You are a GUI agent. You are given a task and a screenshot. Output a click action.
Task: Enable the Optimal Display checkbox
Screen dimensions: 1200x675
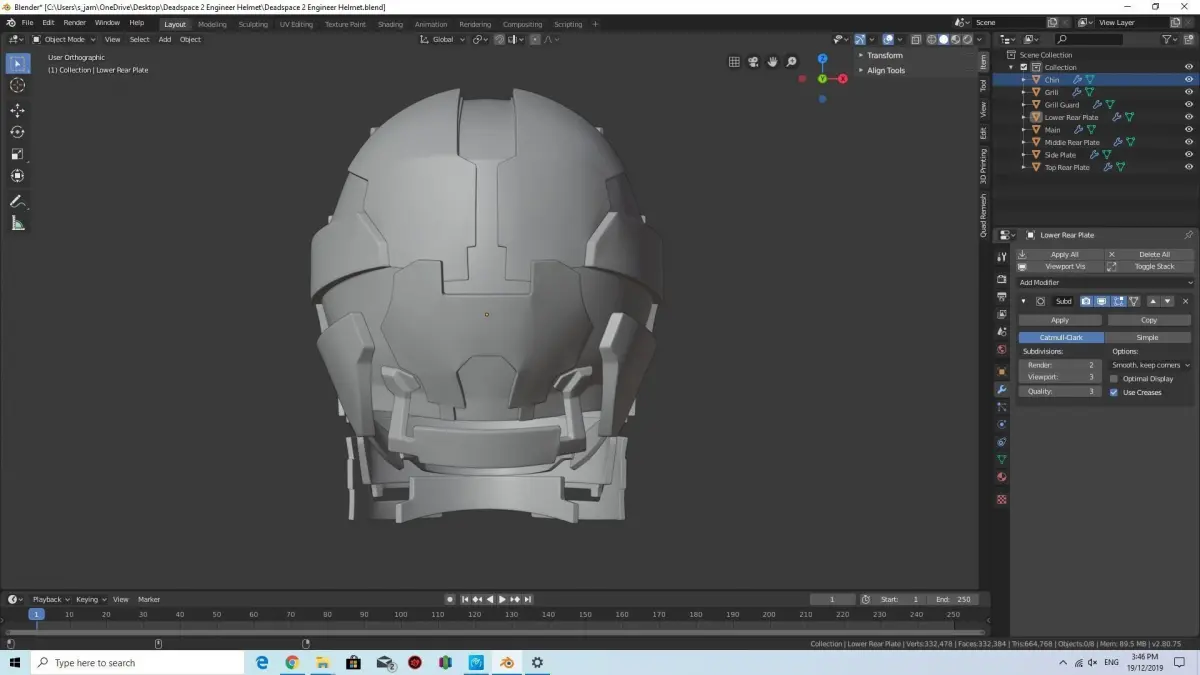coord(1114,379)
